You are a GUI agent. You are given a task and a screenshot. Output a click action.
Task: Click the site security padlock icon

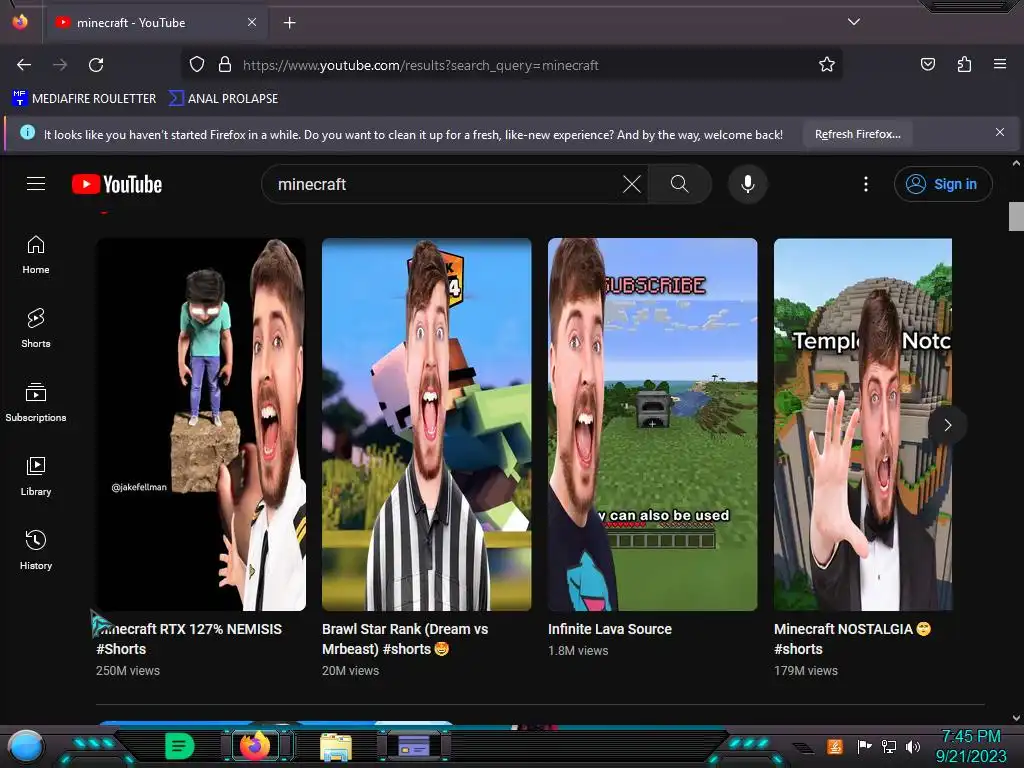tap(225, 65)
